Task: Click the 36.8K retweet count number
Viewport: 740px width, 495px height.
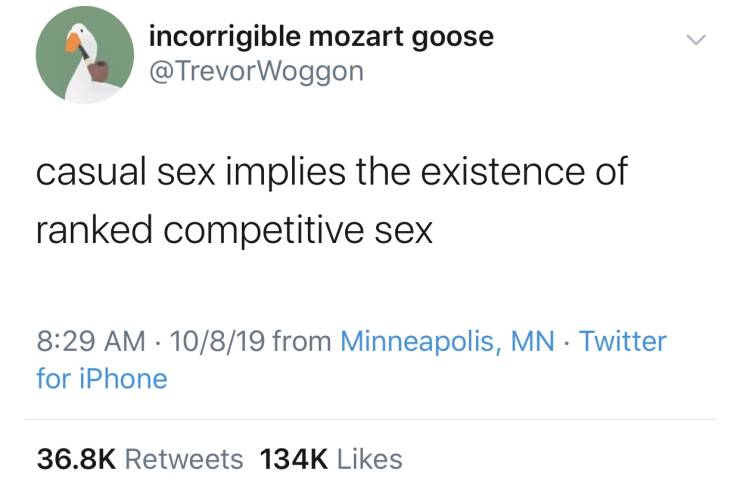Action: coord(77,459)
